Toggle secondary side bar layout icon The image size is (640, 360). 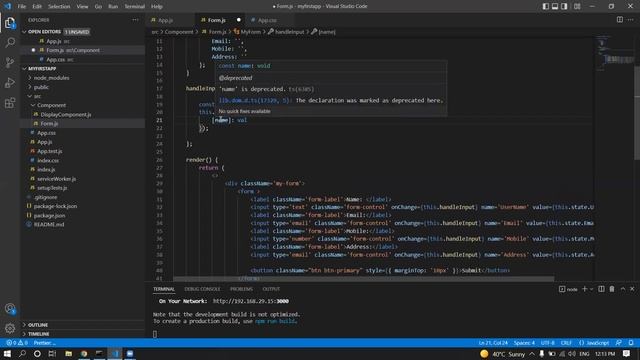[564, 7]
